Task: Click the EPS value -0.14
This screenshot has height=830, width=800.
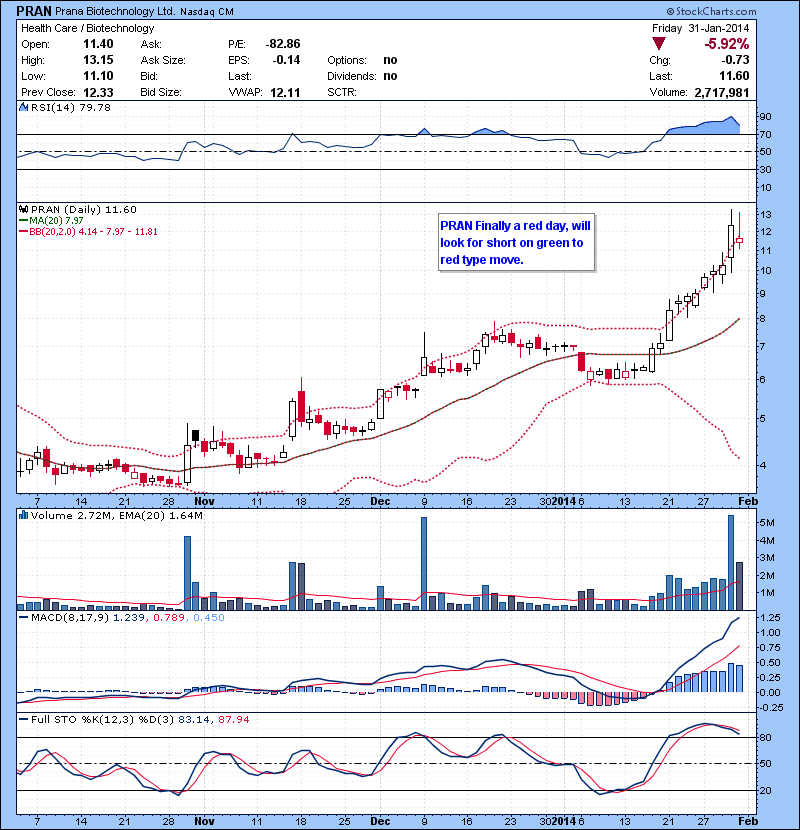Action: 286,60
